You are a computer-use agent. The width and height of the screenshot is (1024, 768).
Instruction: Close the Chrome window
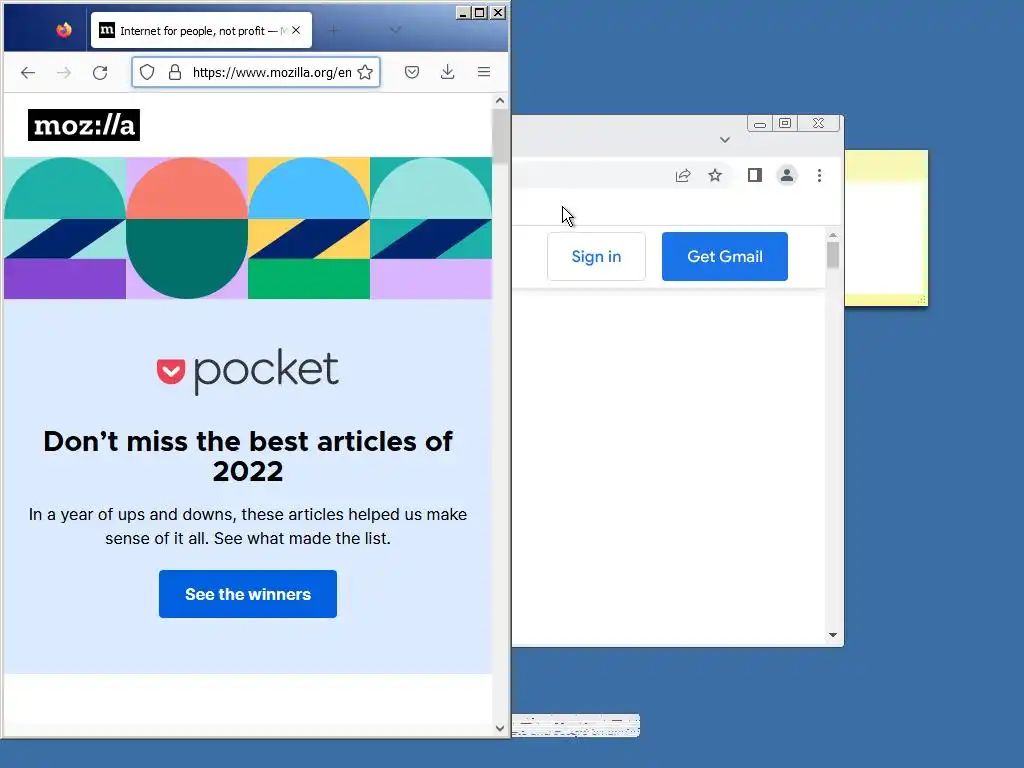point(818,123)
